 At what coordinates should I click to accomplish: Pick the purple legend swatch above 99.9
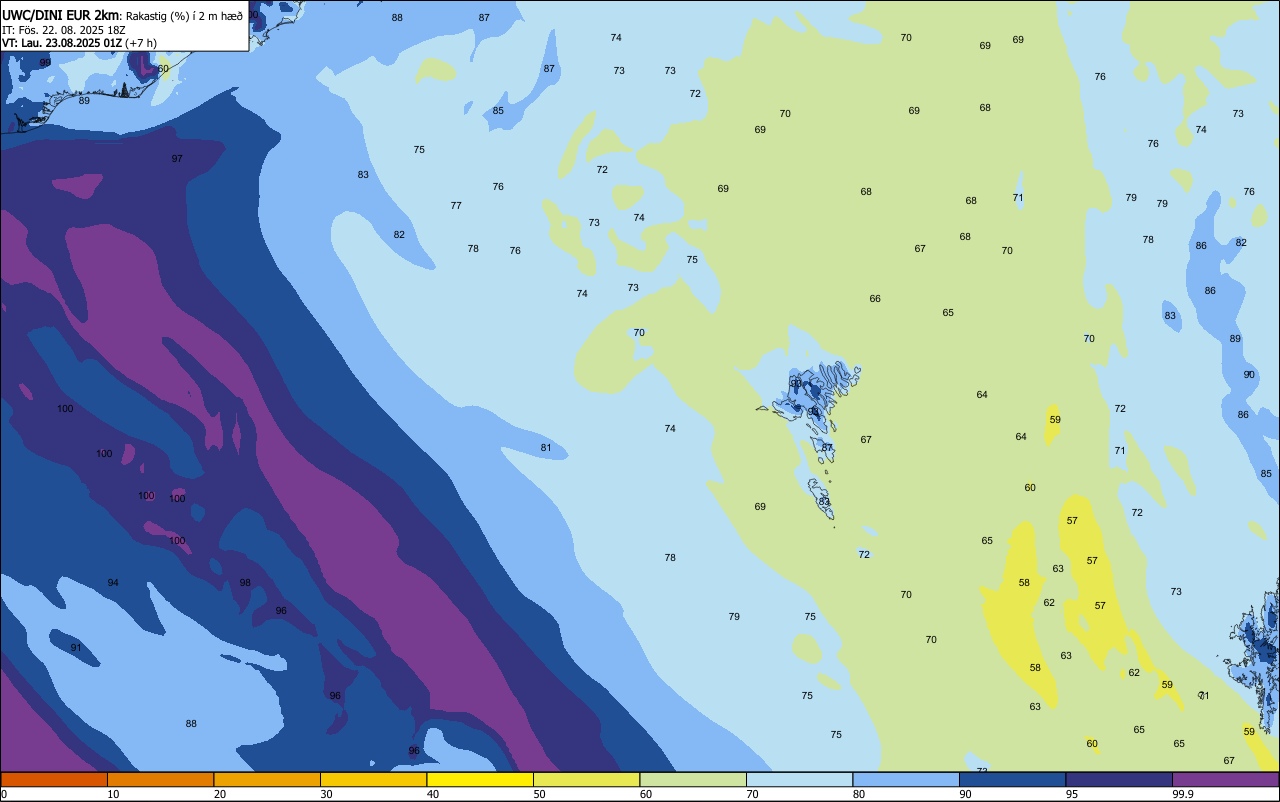(1225, 779)
